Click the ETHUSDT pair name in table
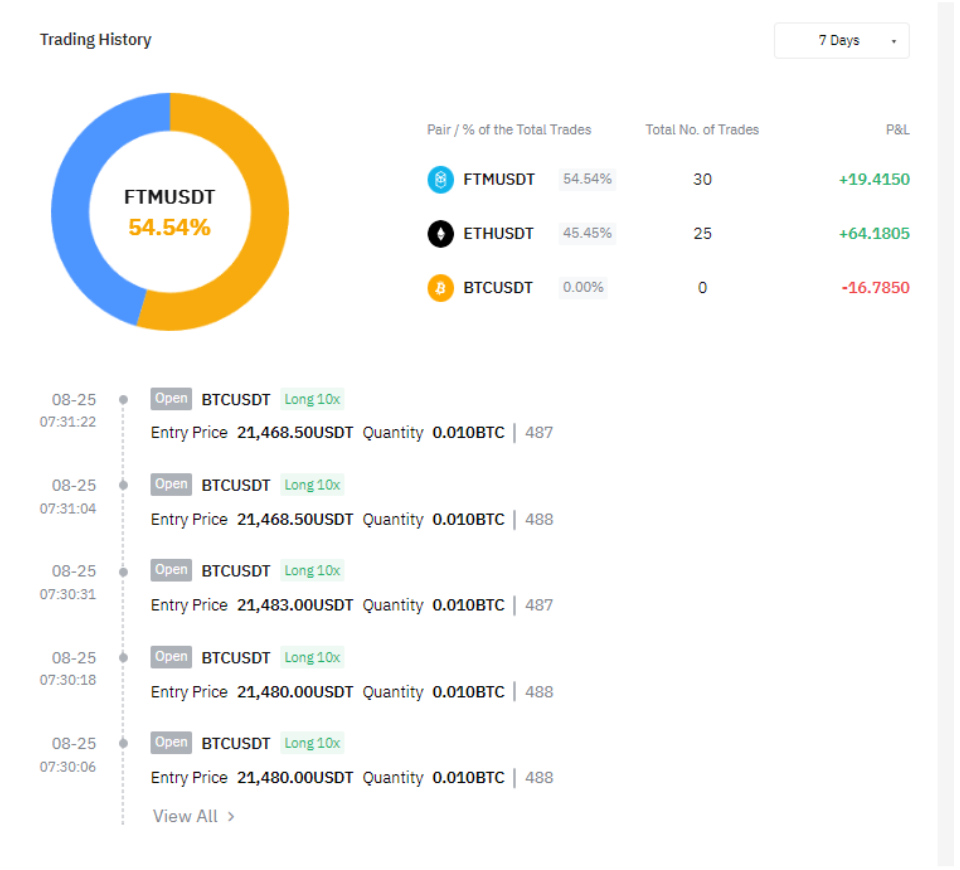960x870 pixels. point(498,233)
